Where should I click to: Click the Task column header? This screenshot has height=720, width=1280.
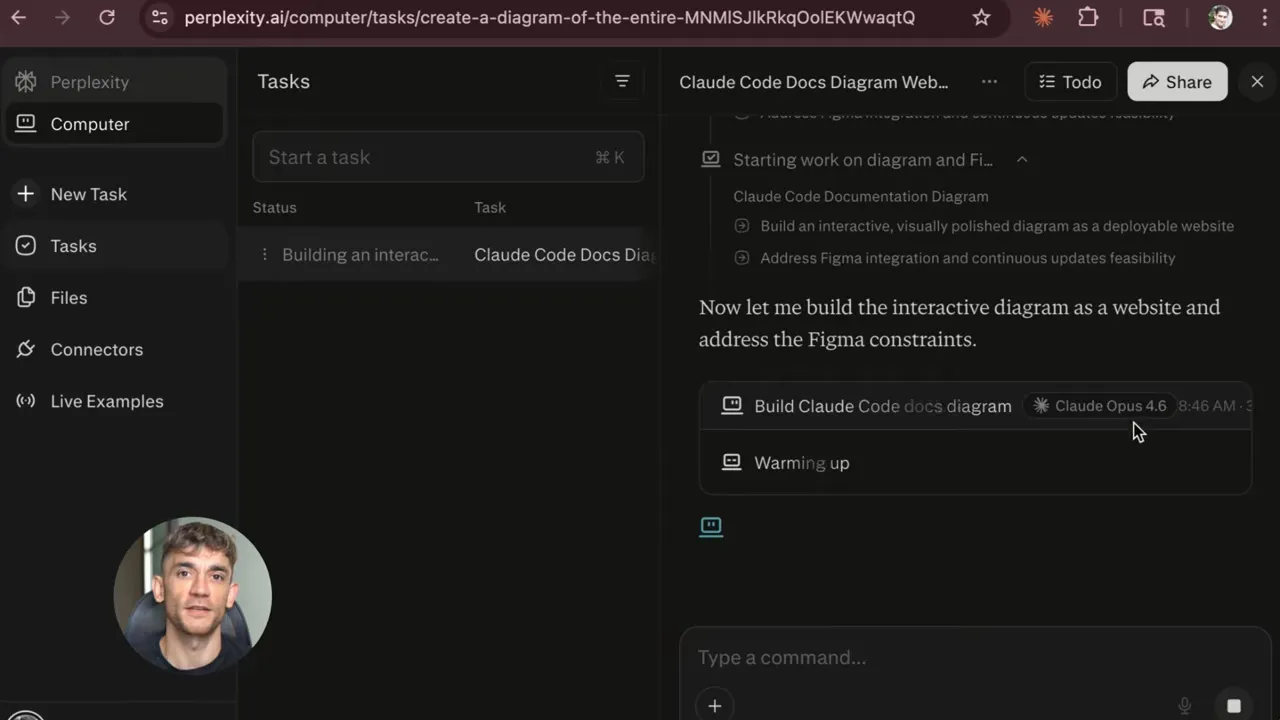(490, 207)
